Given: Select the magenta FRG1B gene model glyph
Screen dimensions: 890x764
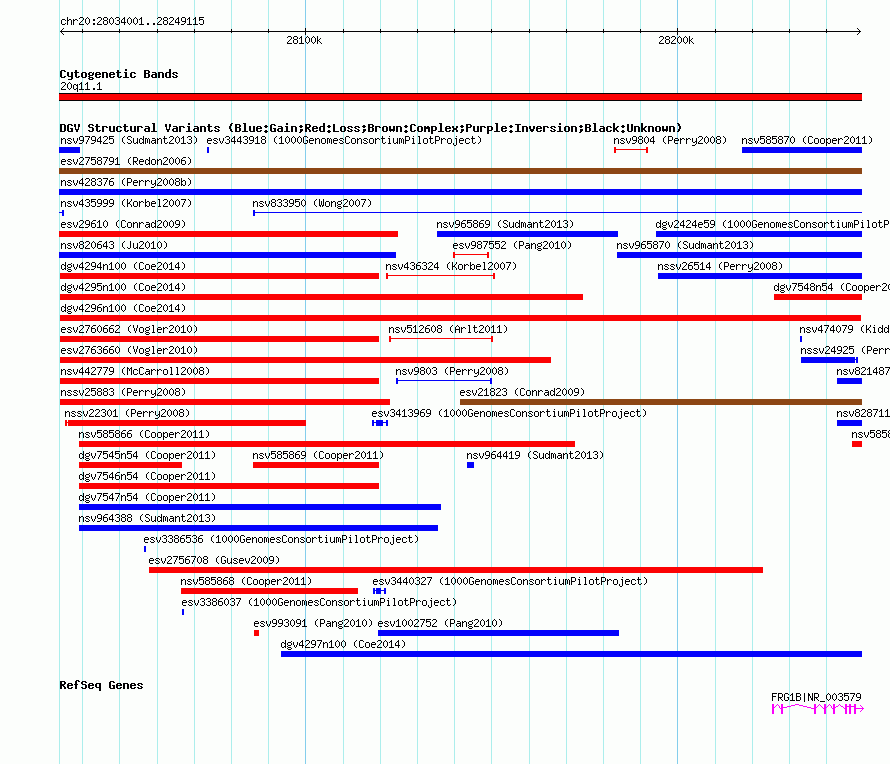Looking at the screenshot, I should pos(817,708).
